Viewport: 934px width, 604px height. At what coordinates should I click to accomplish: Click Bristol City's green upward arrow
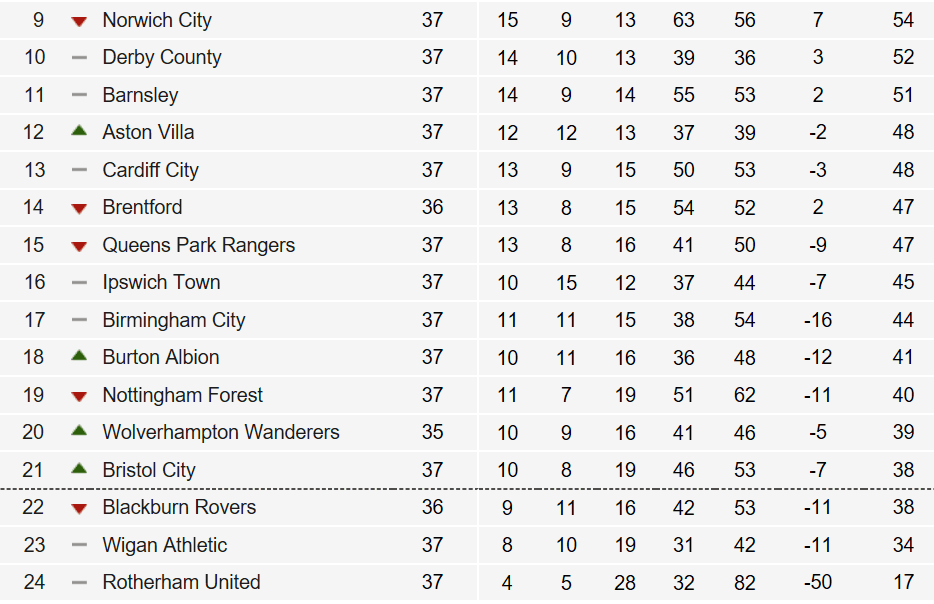[x=79, y=469]
